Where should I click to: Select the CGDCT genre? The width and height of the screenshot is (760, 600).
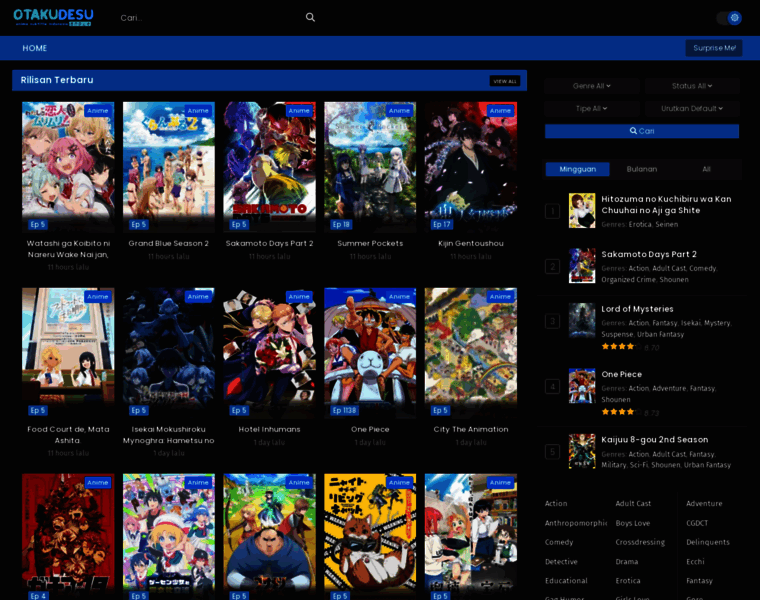[x=697, y=523]
